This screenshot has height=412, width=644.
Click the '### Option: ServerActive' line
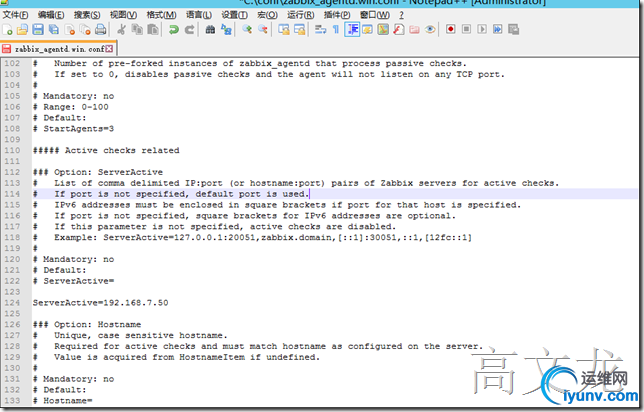pyautogui.click(x=98, y=172)
